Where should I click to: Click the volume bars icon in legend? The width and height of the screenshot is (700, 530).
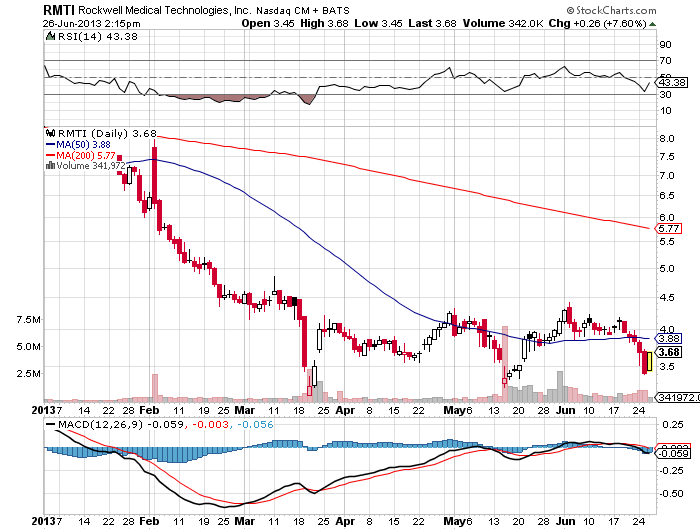(50, 166)
